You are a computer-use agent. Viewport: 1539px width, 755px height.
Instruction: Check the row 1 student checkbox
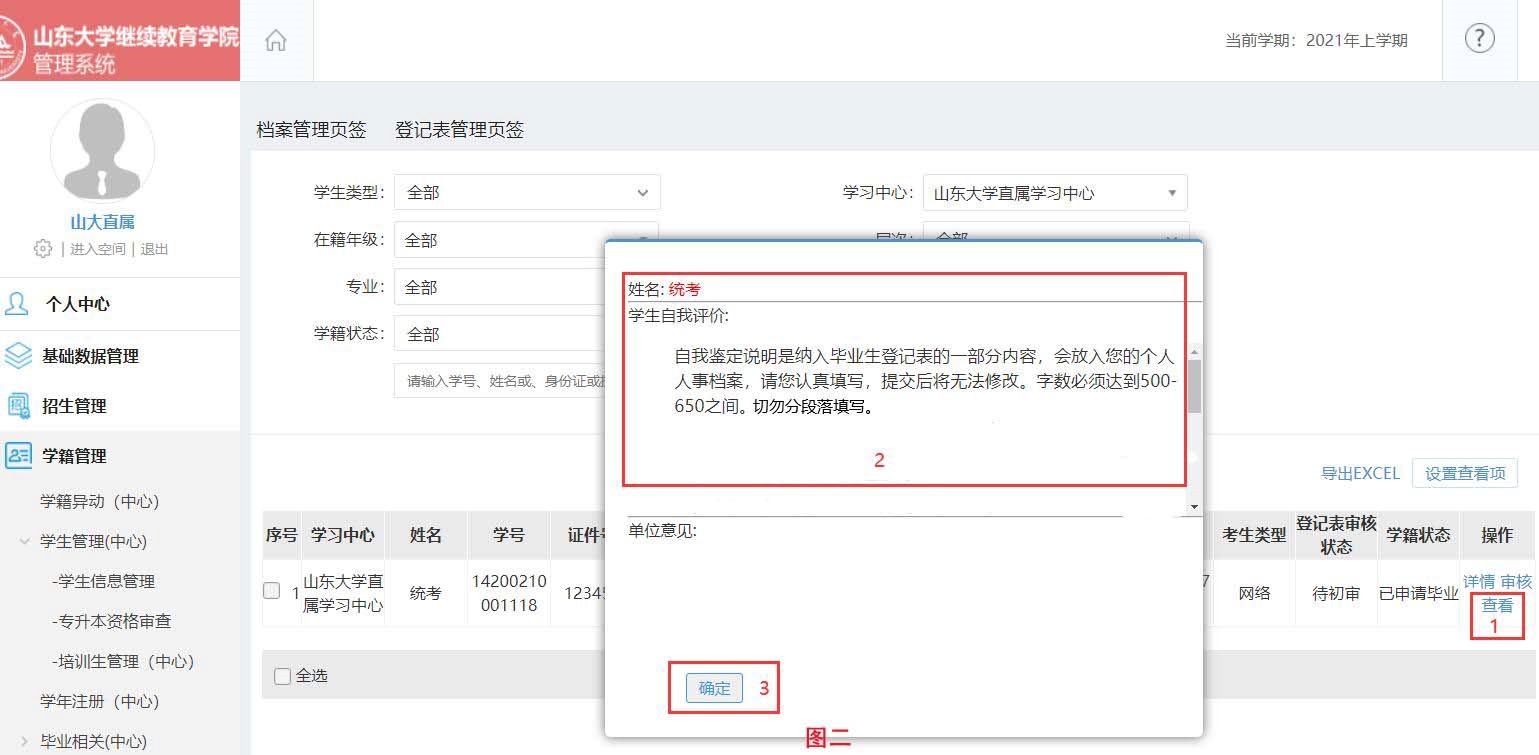pos(271,591)
